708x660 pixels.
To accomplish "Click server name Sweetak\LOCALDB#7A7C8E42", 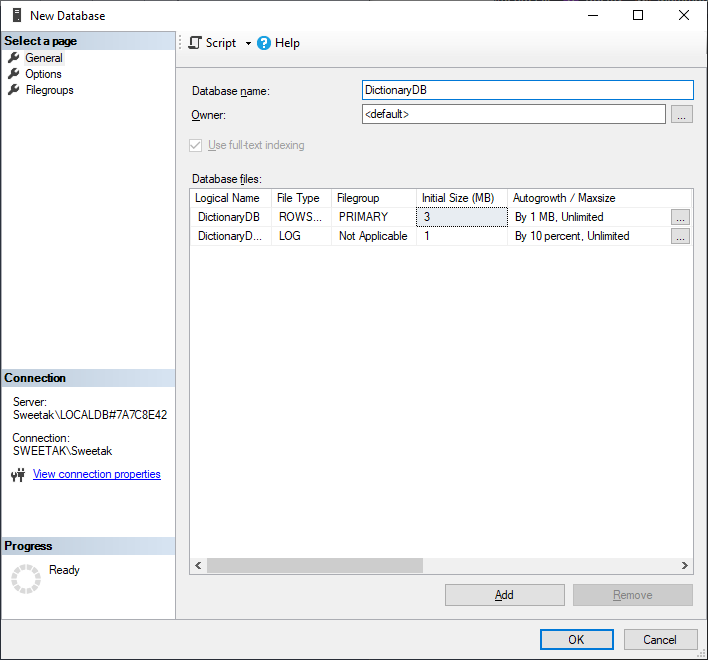I will tap(90, 415).
